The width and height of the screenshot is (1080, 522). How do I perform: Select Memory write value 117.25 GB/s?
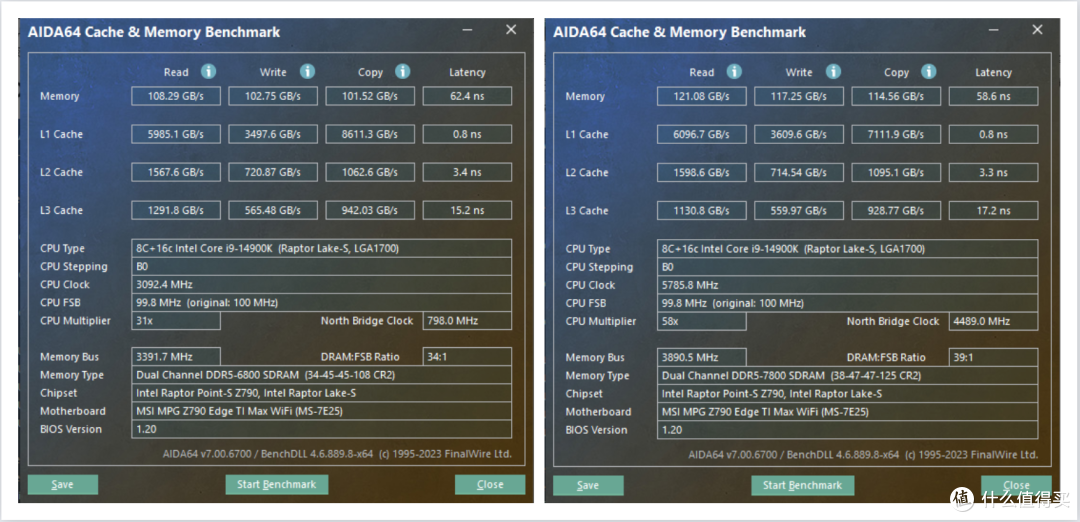[799, 96]
